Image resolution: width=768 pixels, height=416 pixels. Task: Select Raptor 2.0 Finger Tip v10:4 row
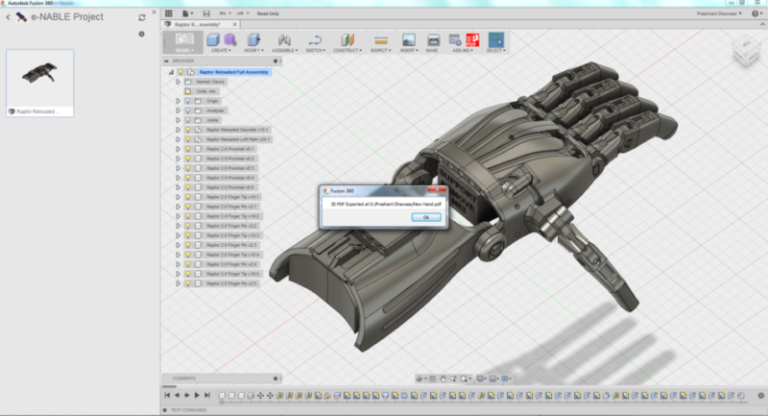[233, 254]
